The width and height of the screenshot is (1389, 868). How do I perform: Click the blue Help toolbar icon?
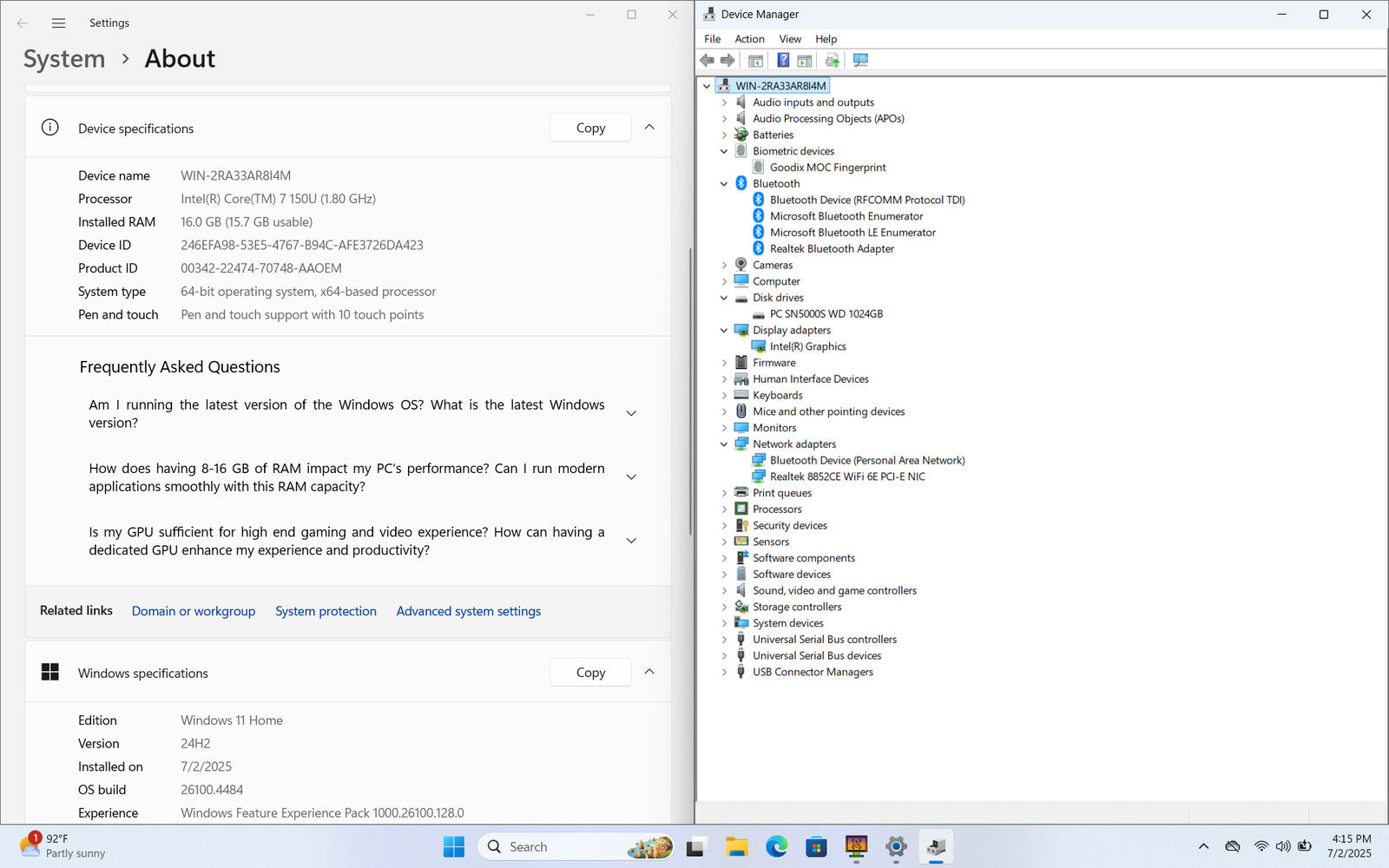(783, 60)
